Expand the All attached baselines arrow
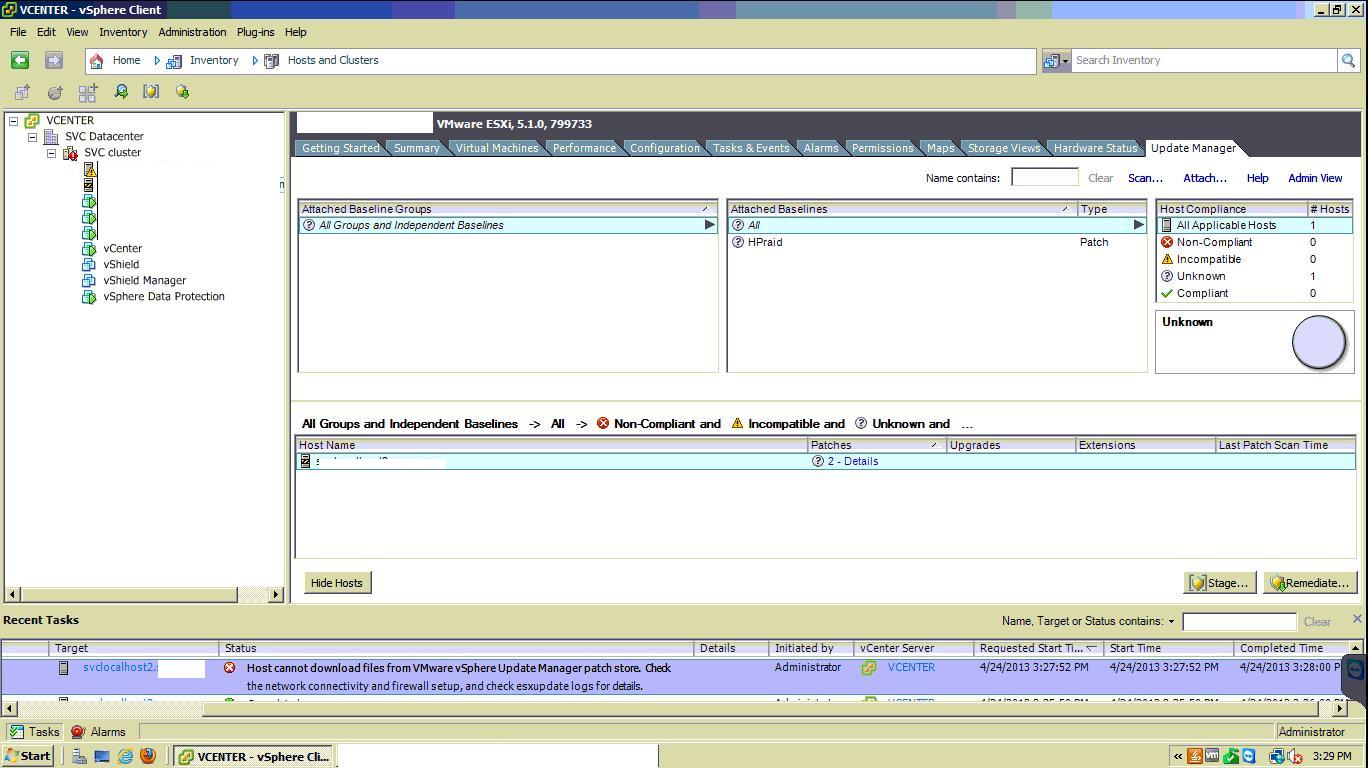This screenshot has width=1368, height=768. (x=1138, y=225)
